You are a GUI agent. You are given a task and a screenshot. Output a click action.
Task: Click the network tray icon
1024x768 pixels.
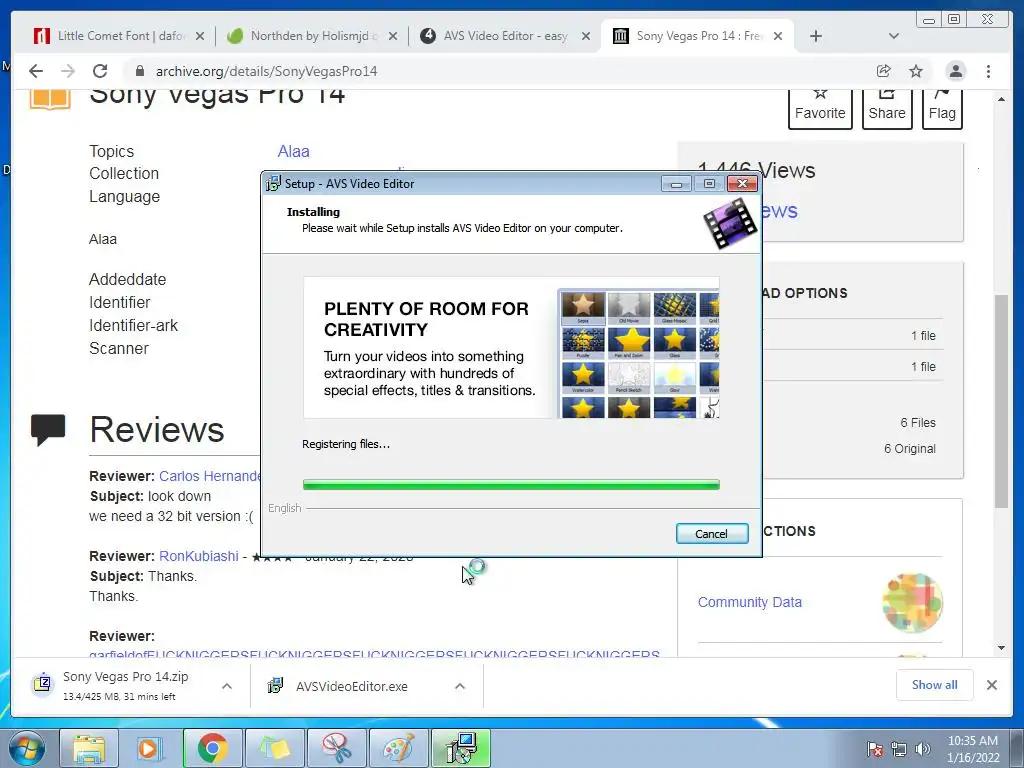pyautogui.click(x=899, y=749)
